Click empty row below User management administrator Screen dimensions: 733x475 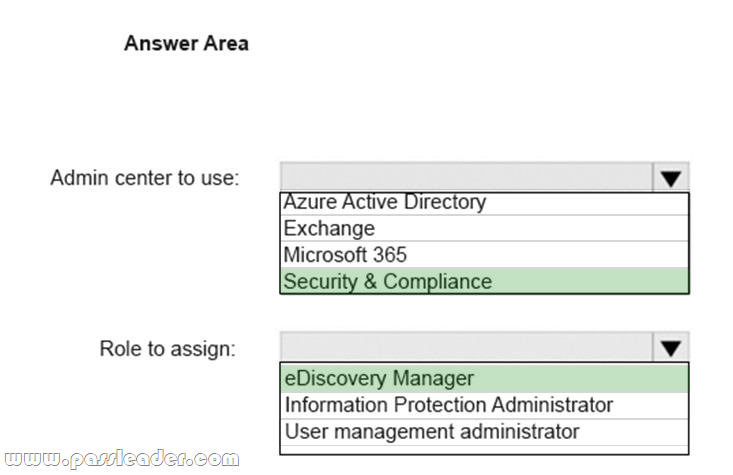pos(484,449)
